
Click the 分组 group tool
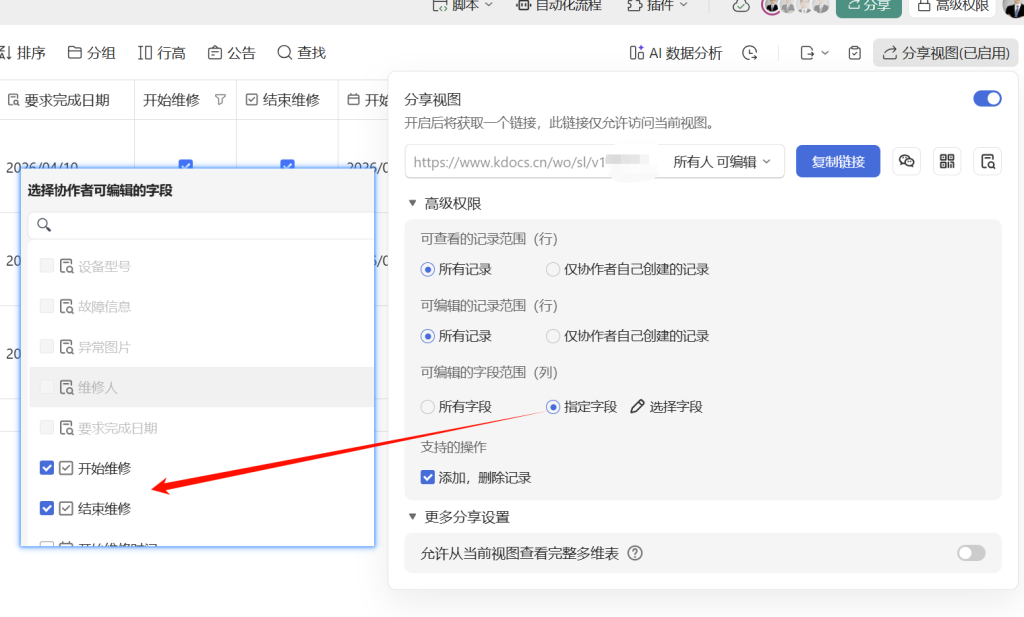[x=91, y=53]
